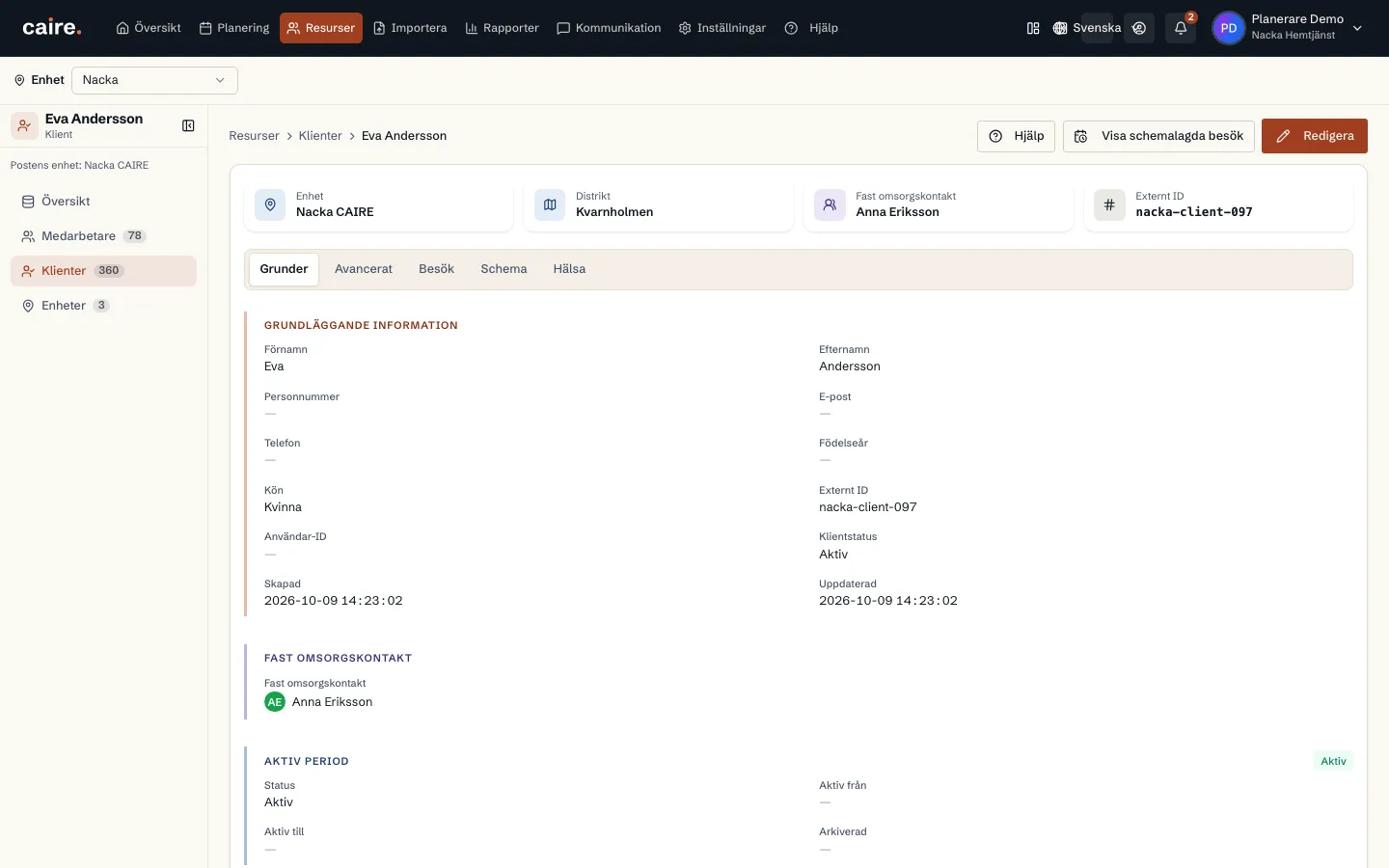Screen dimensions: 1389x868
Task: Click the accessibility icon beside Svenska
Action: point(1139,28)
